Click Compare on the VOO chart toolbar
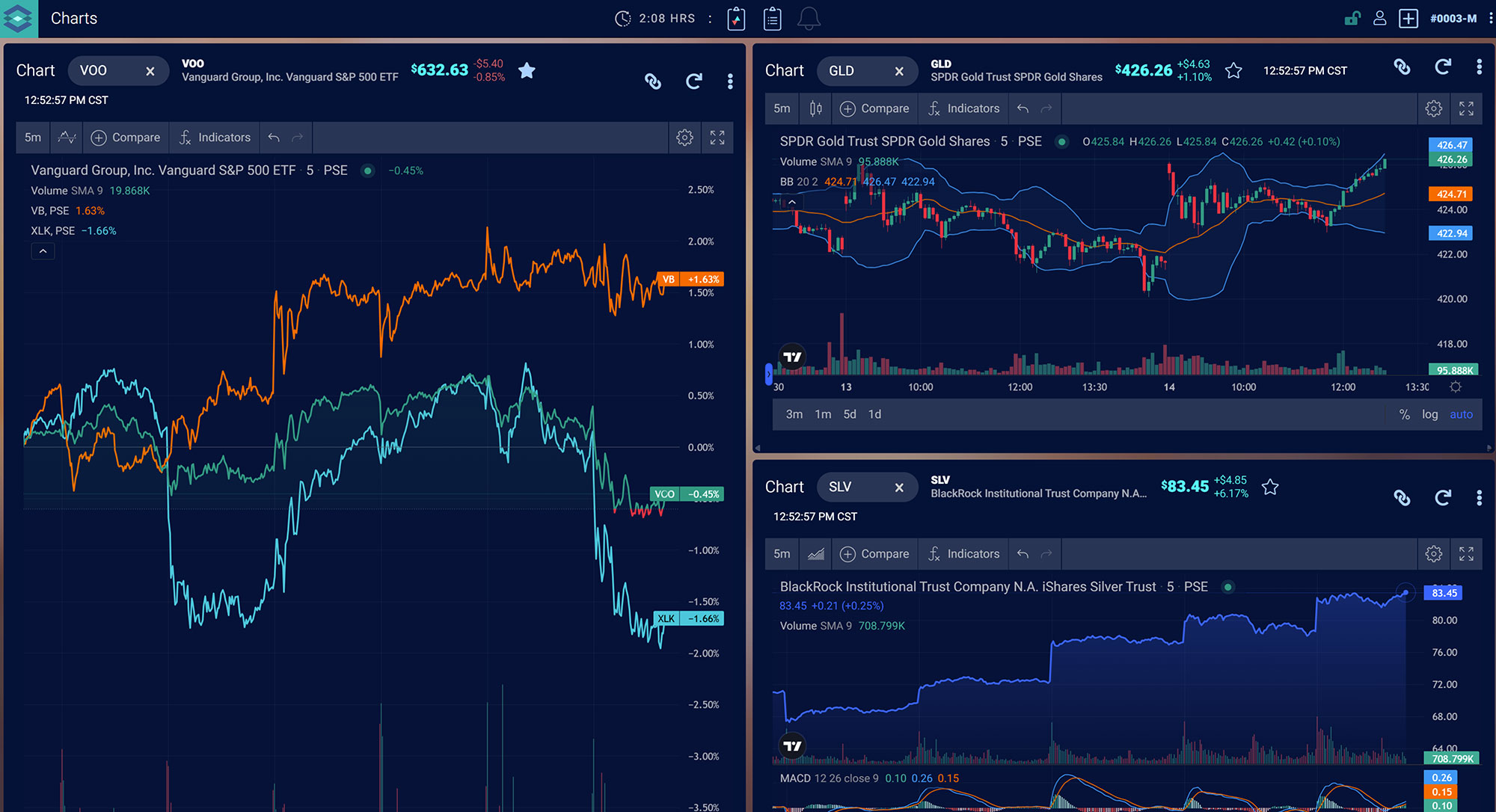The height and width of the screenshot is (812, 1496). pyautogui.click(x=126, y=138)
